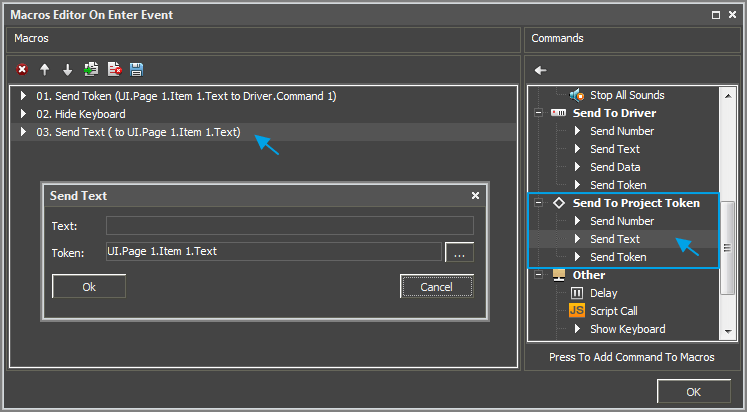This screenshot has width=747, height=412.
Task: Select Send Token under Send To Driver
Action: (618, 185)
